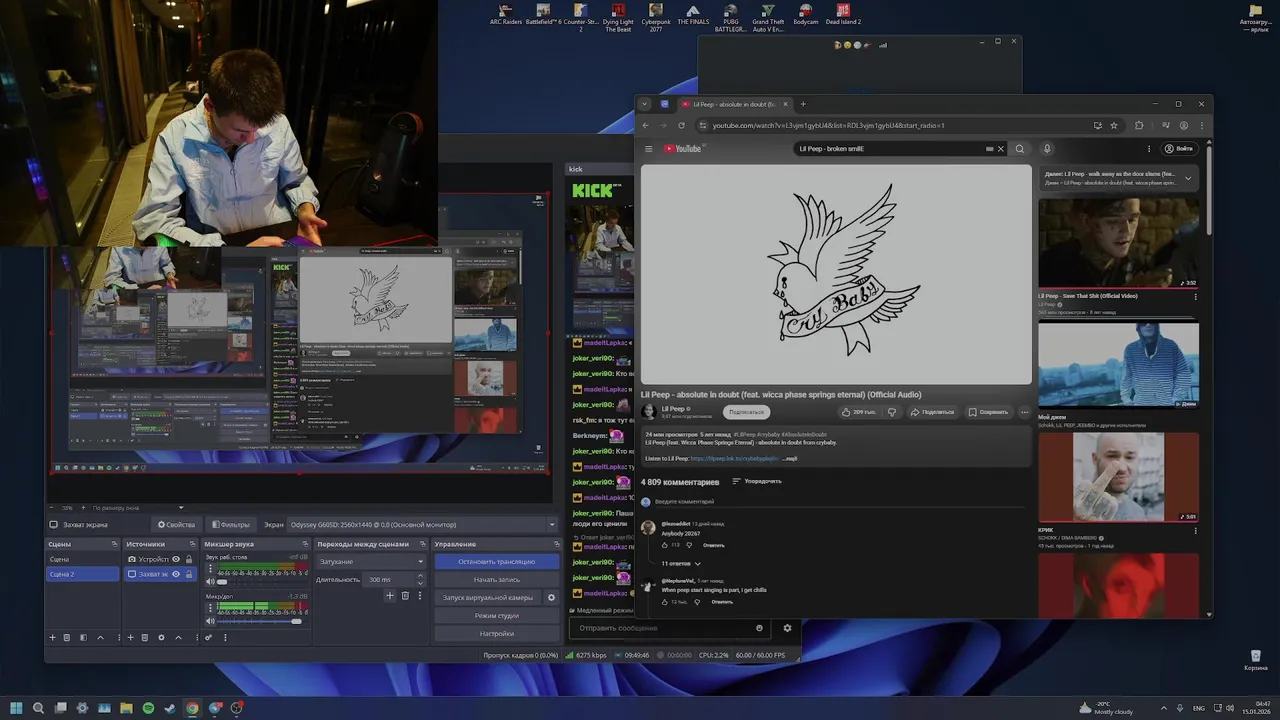Screen dimensions: 1280x720
Task: Click Начать запись button
Action: [497, 579]
